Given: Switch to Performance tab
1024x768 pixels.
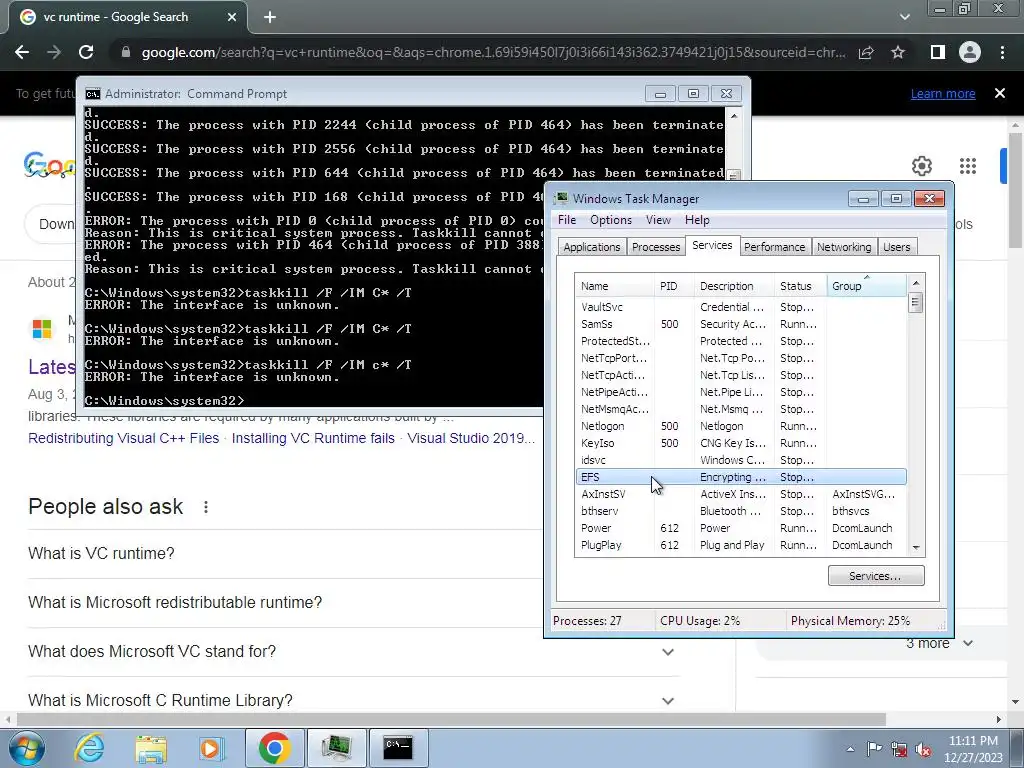Looking at the screenshot, I should (x=775, y=247).
